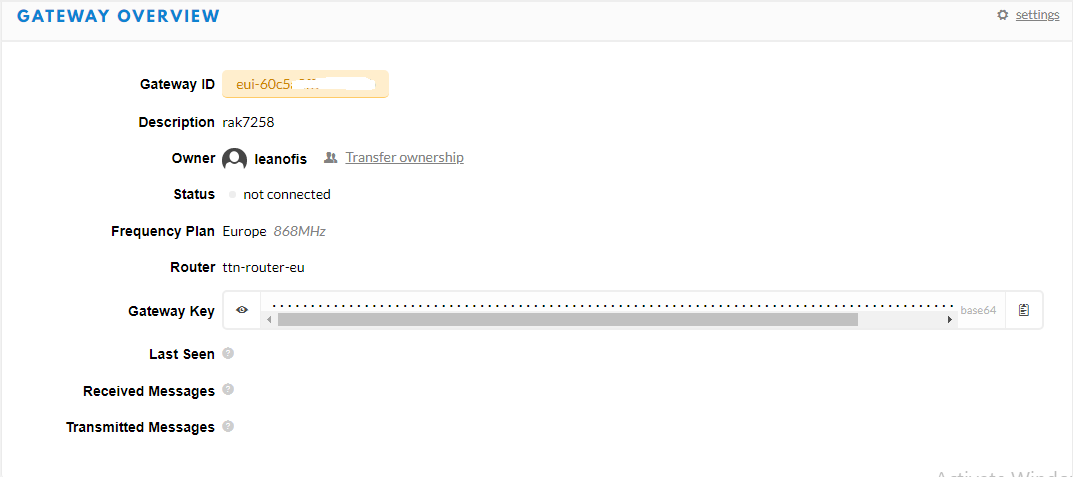This screenshot has height=477, width=1073.
Task: Select the owner name leanofis
Action: [281, 159]
